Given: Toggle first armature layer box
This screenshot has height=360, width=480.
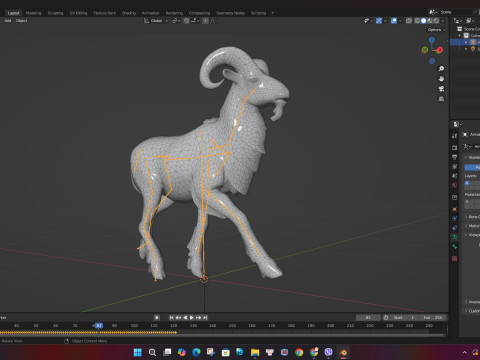Looking at the screenshot, I should click(x=467, y=183).
